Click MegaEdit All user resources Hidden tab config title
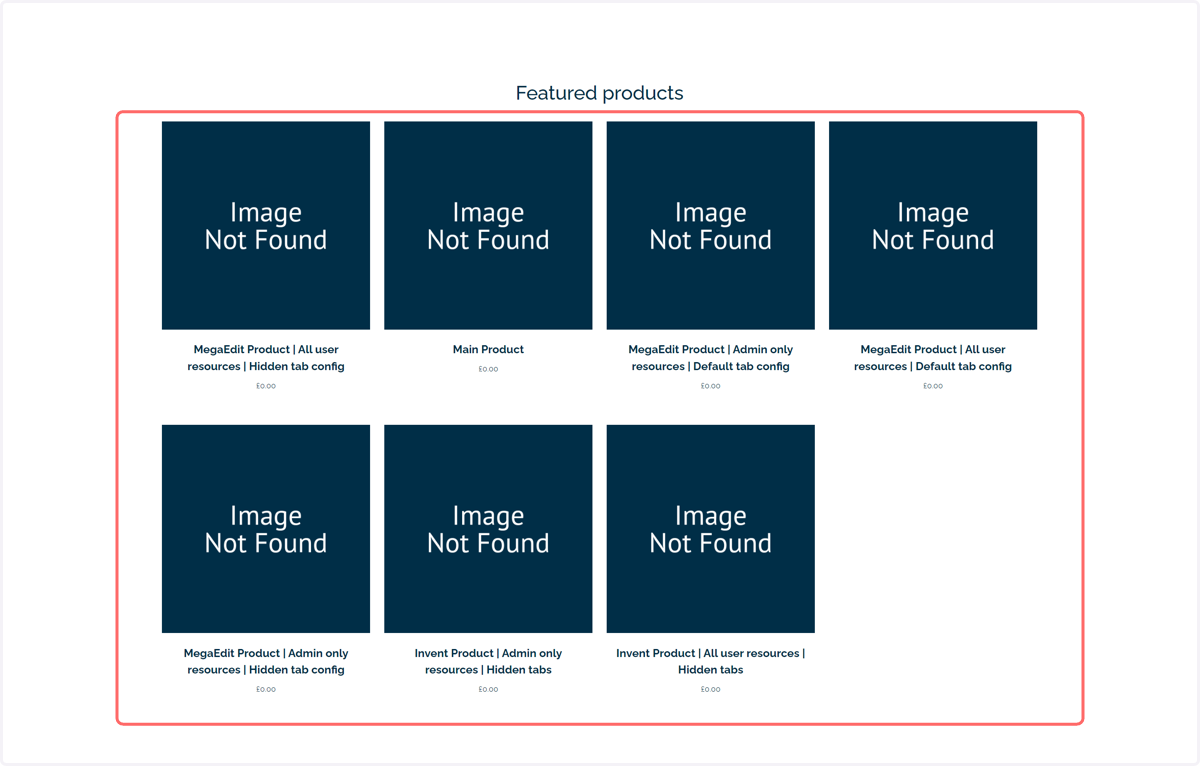The width and height of the screenshot is (1200, 766). pyautogui.click(x=266, y=358)
